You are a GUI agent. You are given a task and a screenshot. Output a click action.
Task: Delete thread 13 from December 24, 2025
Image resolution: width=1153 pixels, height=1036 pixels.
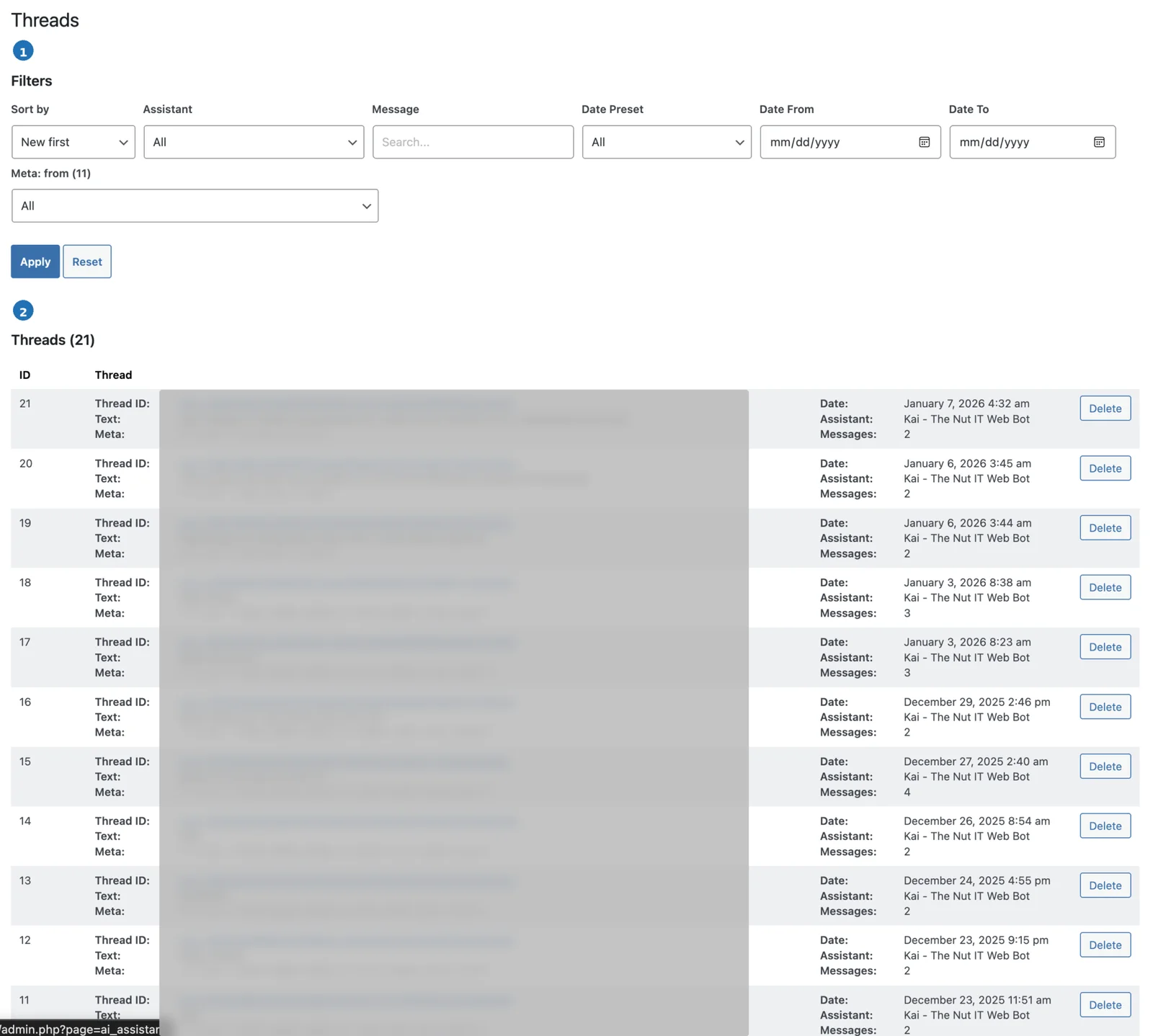[1105, 885]
